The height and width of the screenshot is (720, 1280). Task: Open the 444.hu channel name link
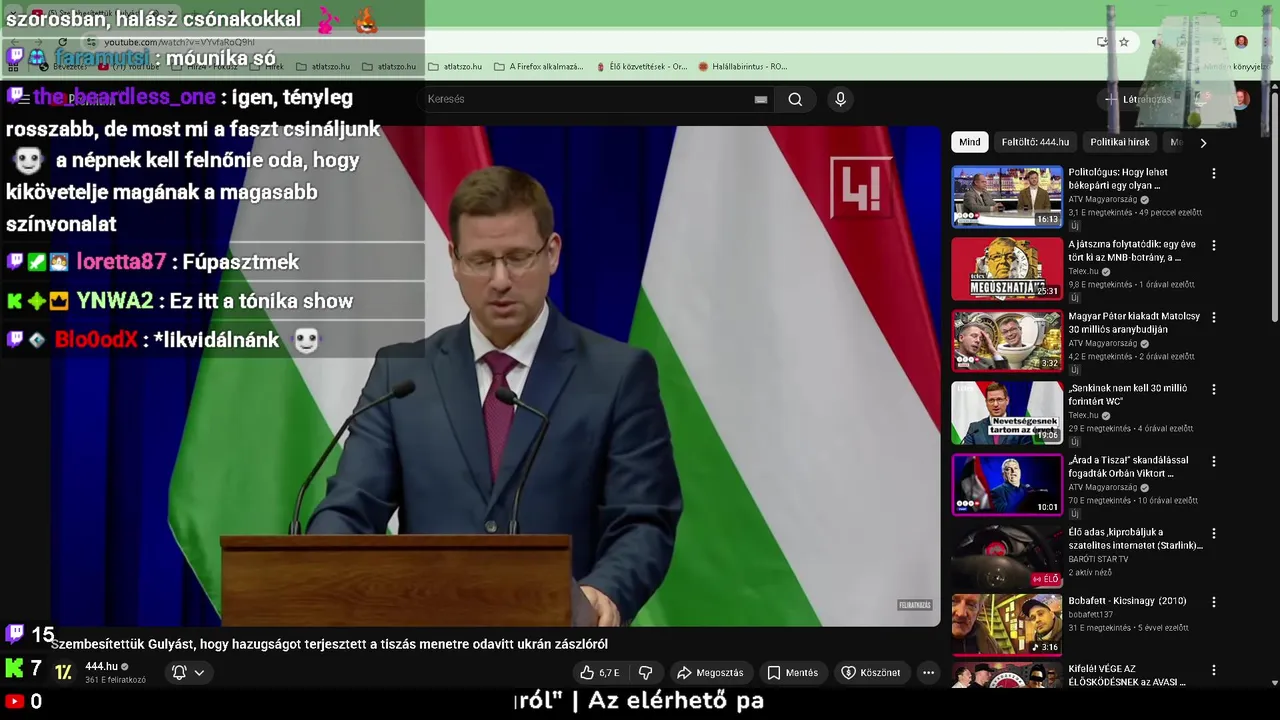[x=101, y=666]
